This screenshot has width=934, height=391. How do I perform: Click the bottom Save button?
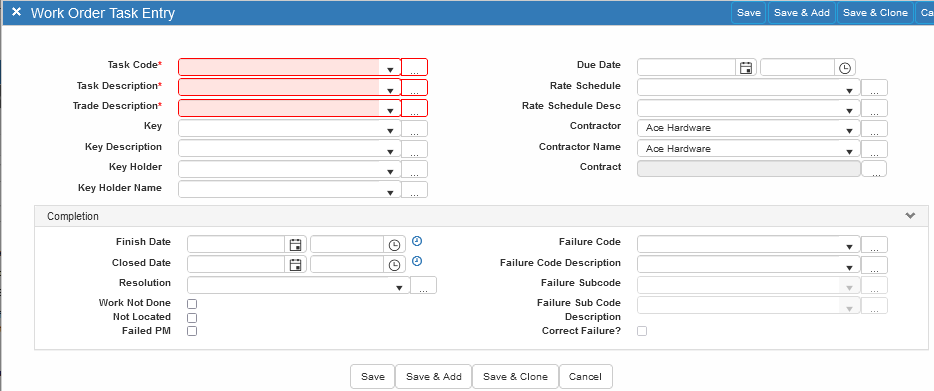click(373, 377)
